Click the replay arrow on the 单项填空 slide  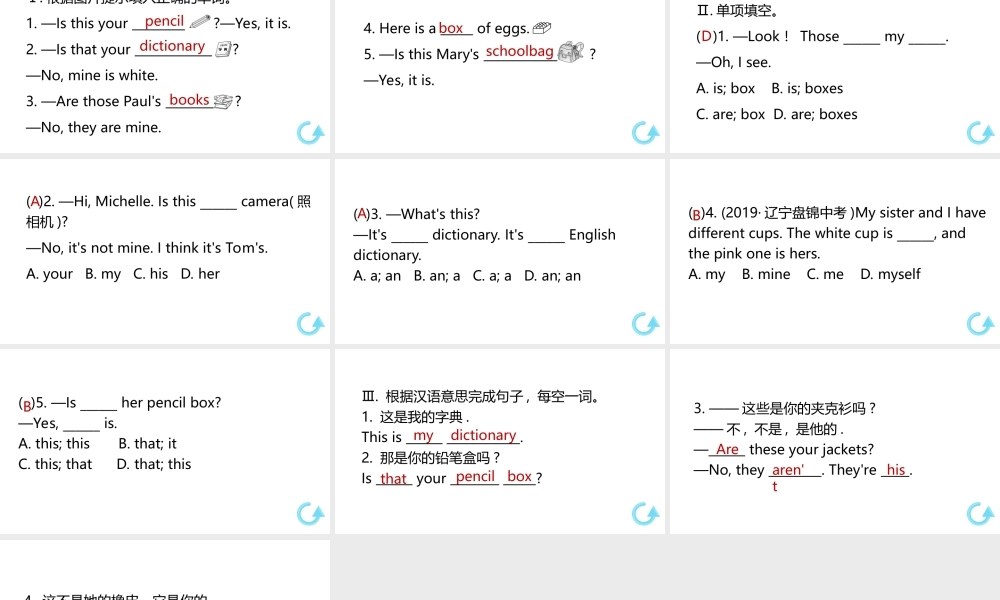[x=980, y=133]
